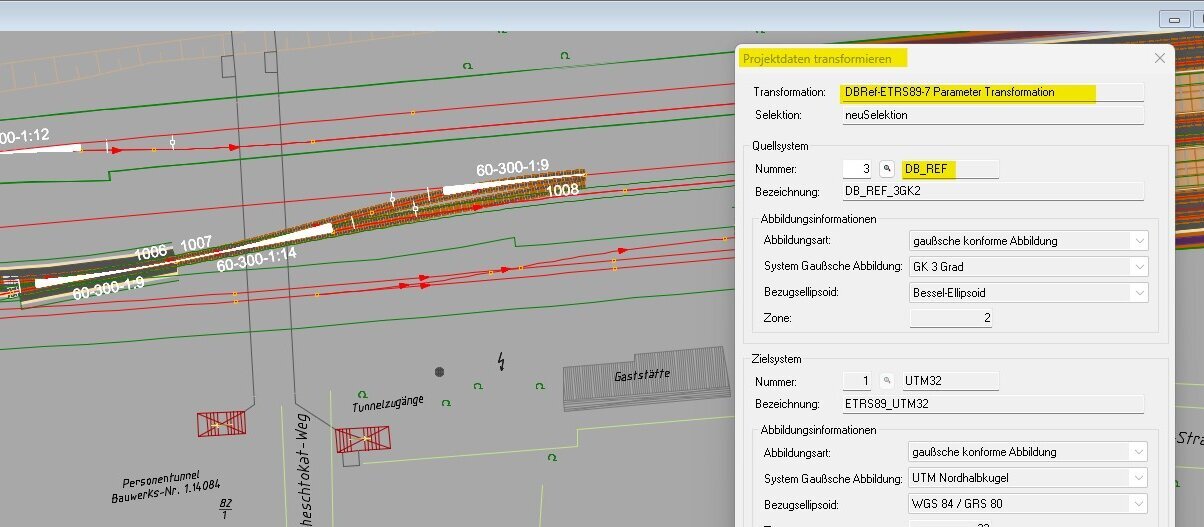Screen dimensions: 1204x527
Task: Open the Quellsystem search lookup icon
Action: pos(886,169)
